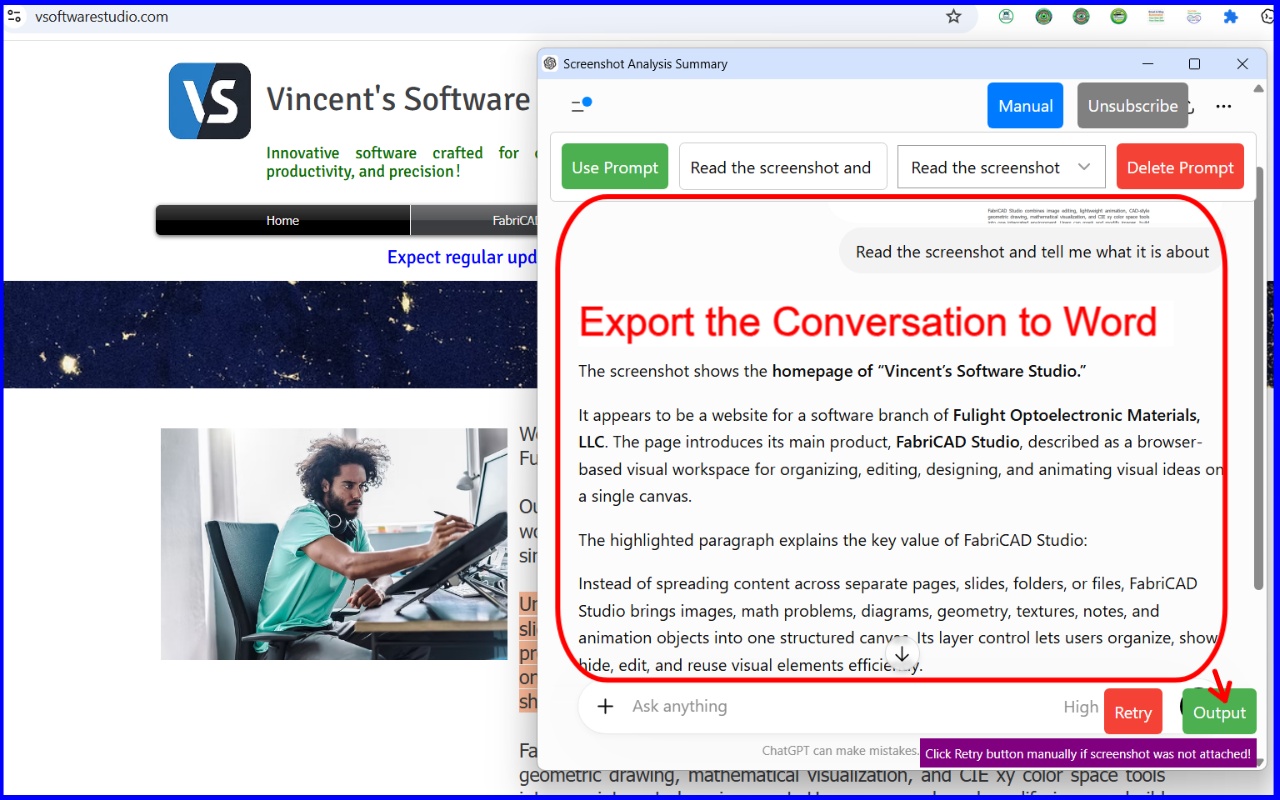
Task: Click the popup scrollbar up arrow
Action: click(x=1258, y=88)
